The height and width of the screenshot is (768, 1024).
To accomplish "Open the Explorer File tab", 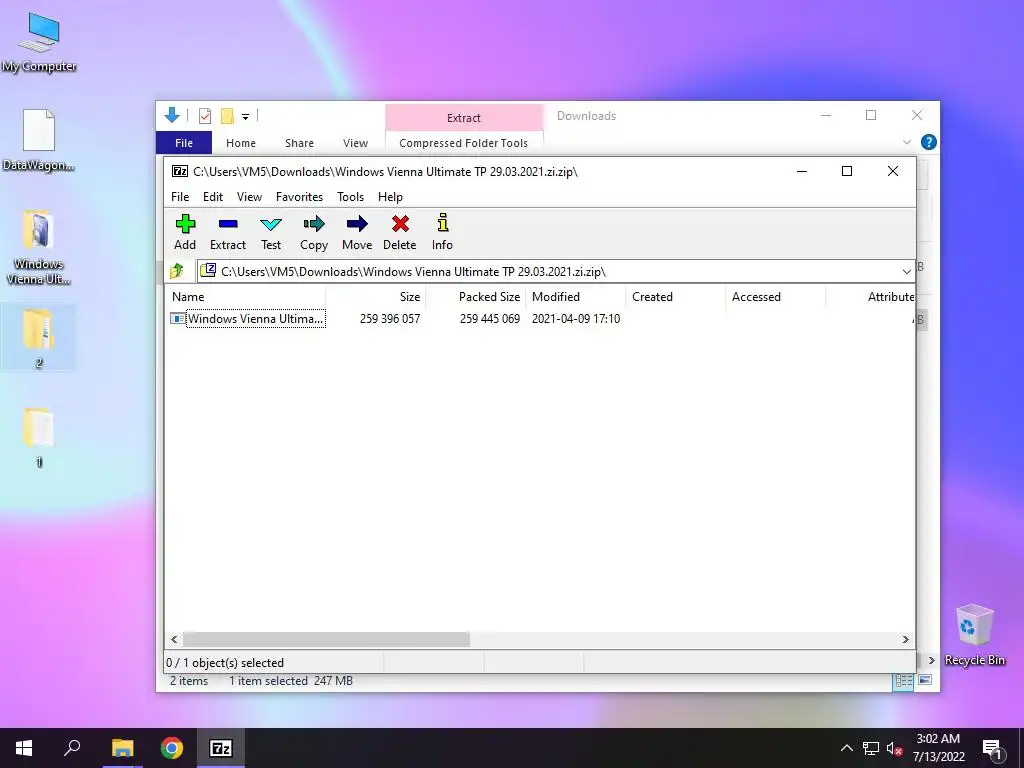I will (x=184, y=142).
